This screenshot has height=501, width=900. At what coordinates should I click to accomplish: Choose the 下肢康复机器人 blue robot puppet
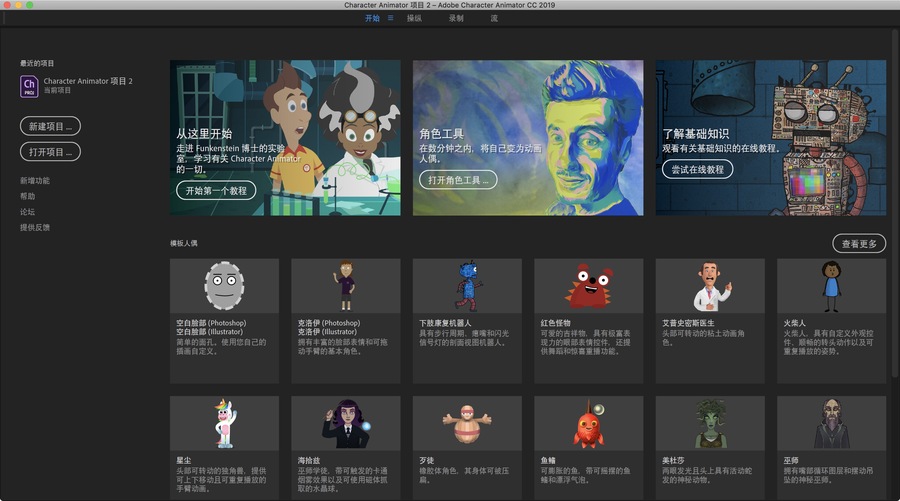coord(467,321)
